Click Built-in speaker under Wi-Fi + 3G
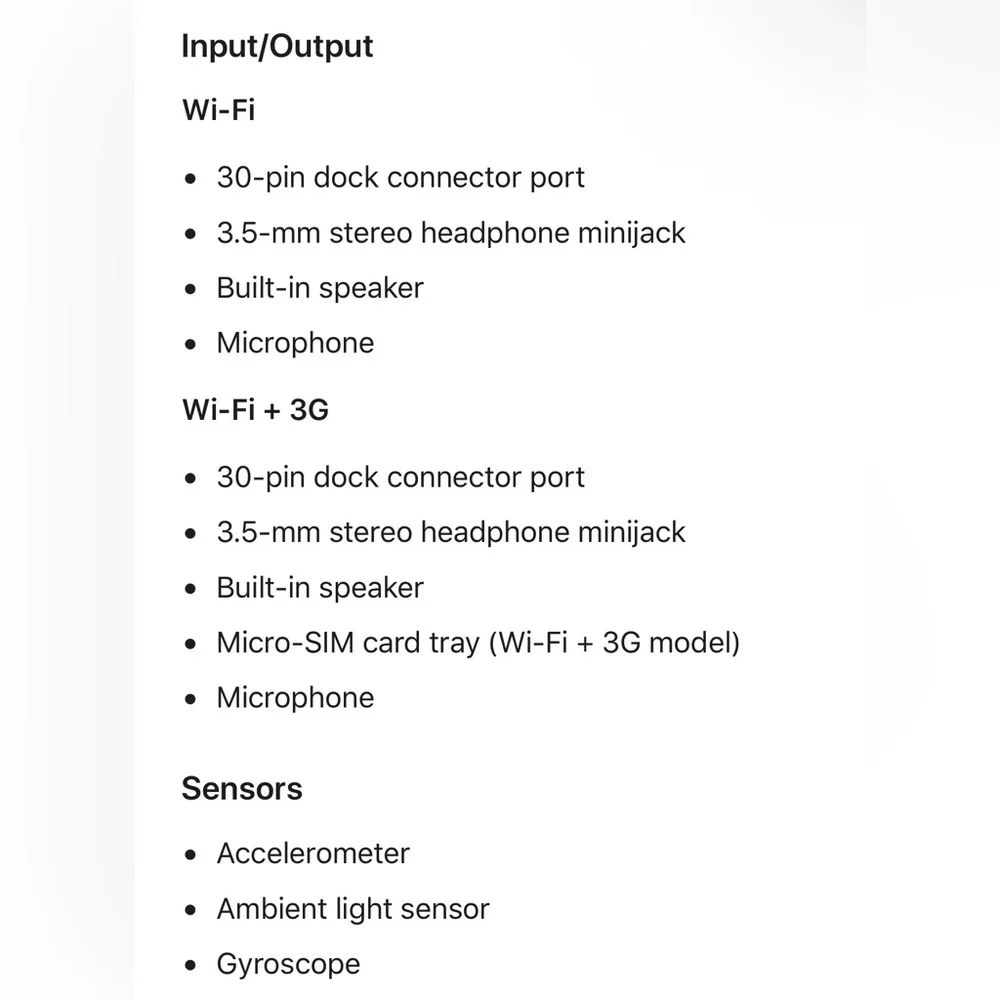The width and height of the screenshot is (1000, 1000). click(320, 588)
